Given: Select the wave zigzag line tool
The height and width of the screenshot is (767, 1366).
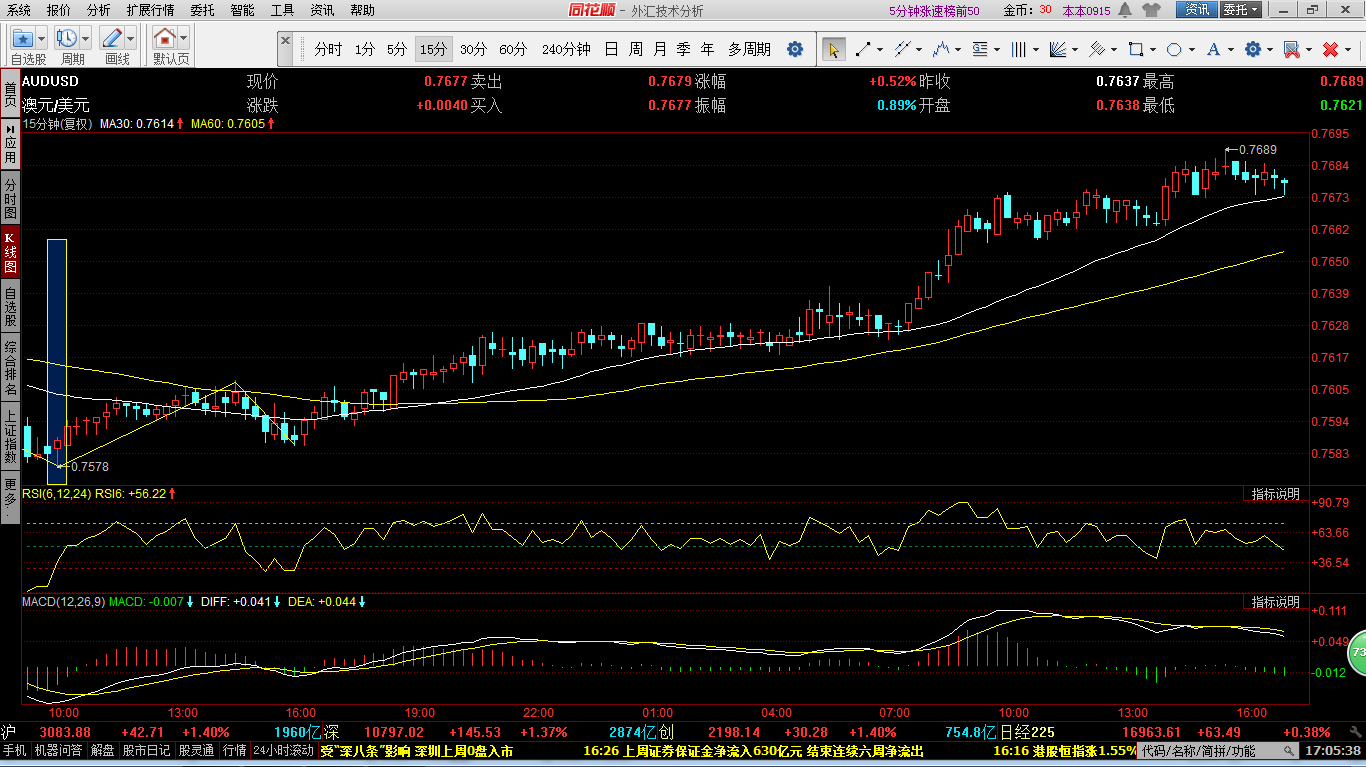Looking at the screenshot, I should 941,49.
